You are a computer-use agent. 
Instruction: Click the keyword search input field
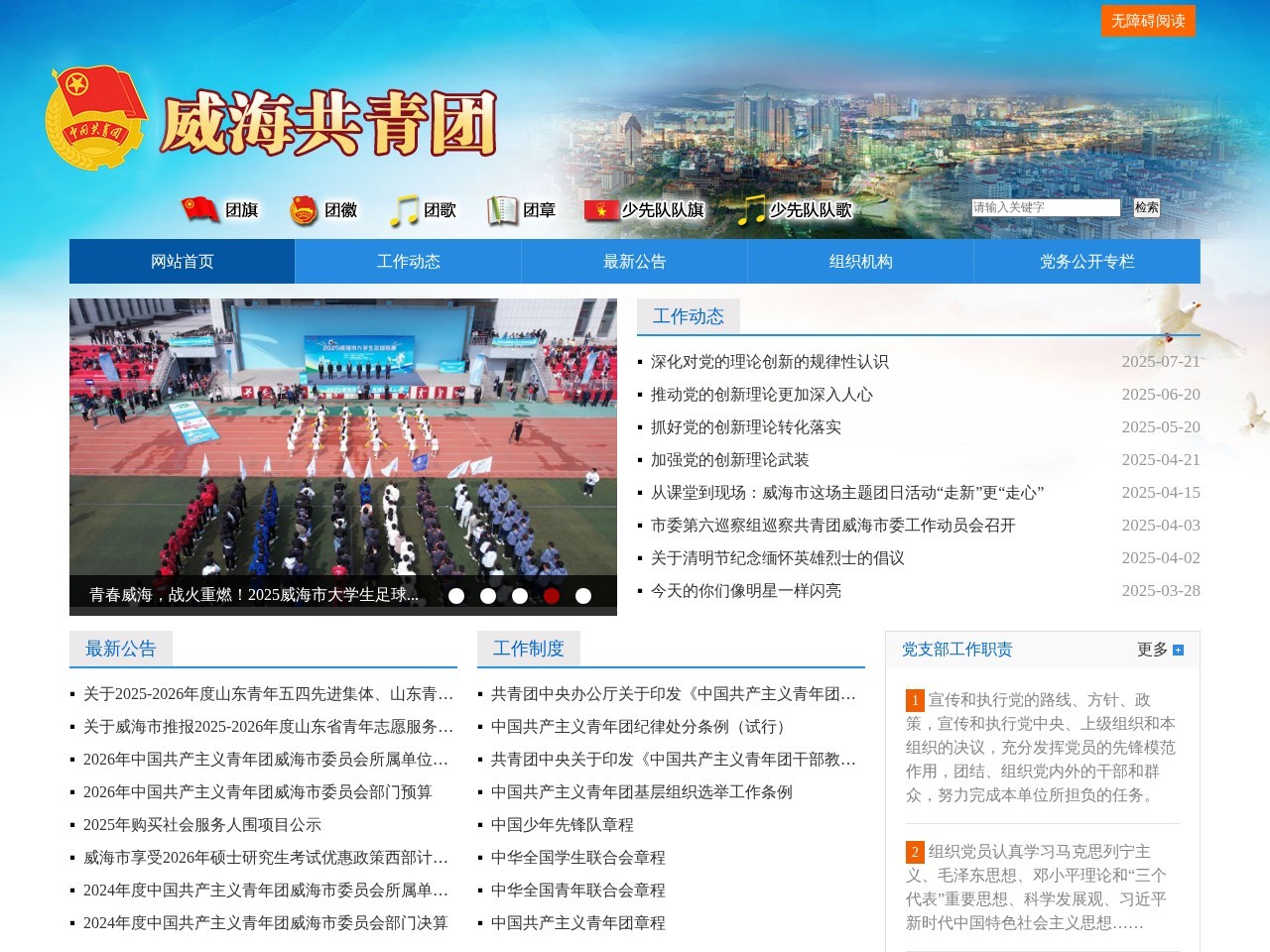click(x=1046, y=207)
